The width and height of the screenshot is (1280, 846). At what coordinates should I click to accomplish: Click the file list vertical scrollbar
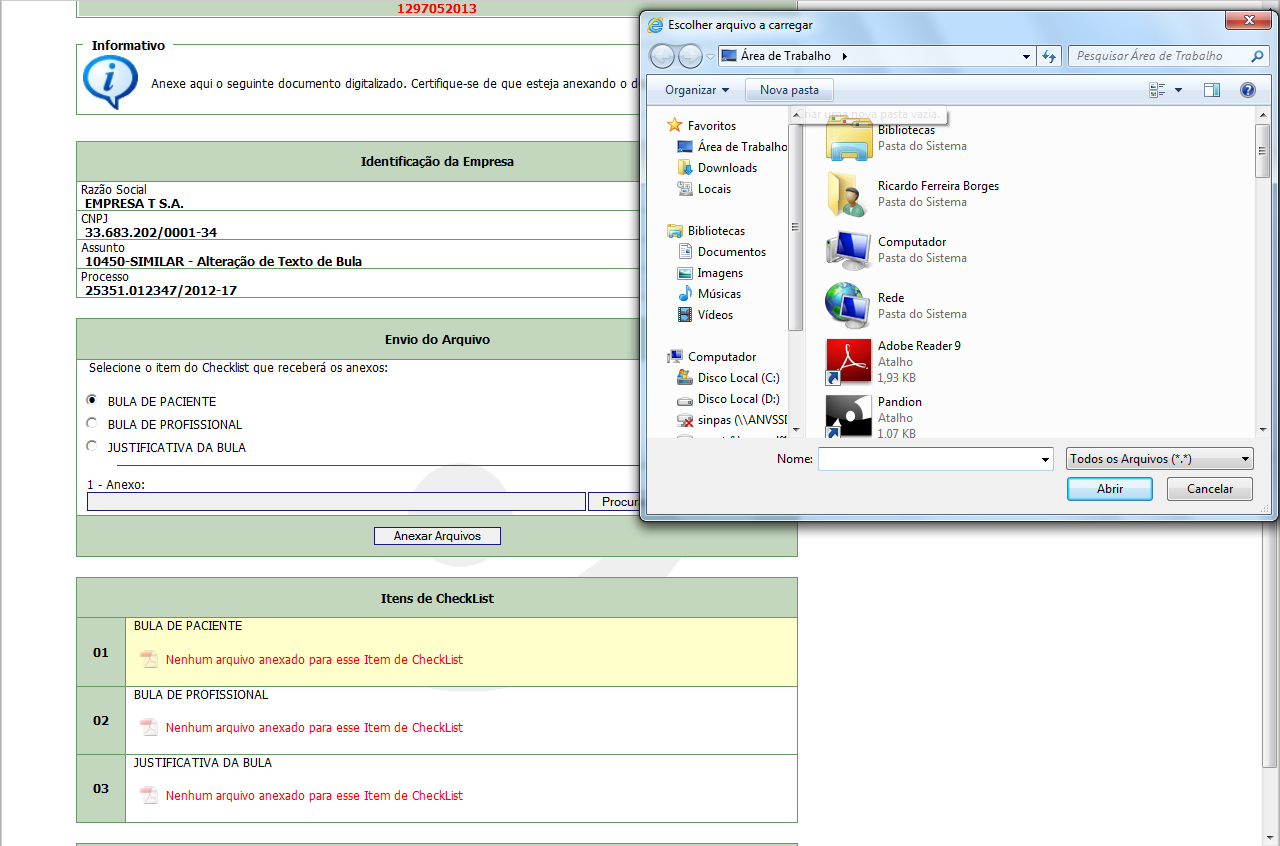pos(1262,270)
